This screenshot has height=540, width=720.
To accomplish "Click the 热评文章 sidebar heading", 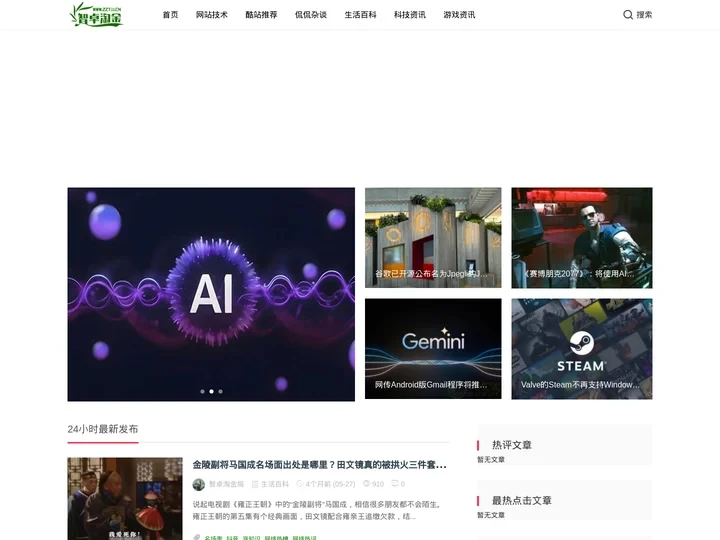I will 512,445.
